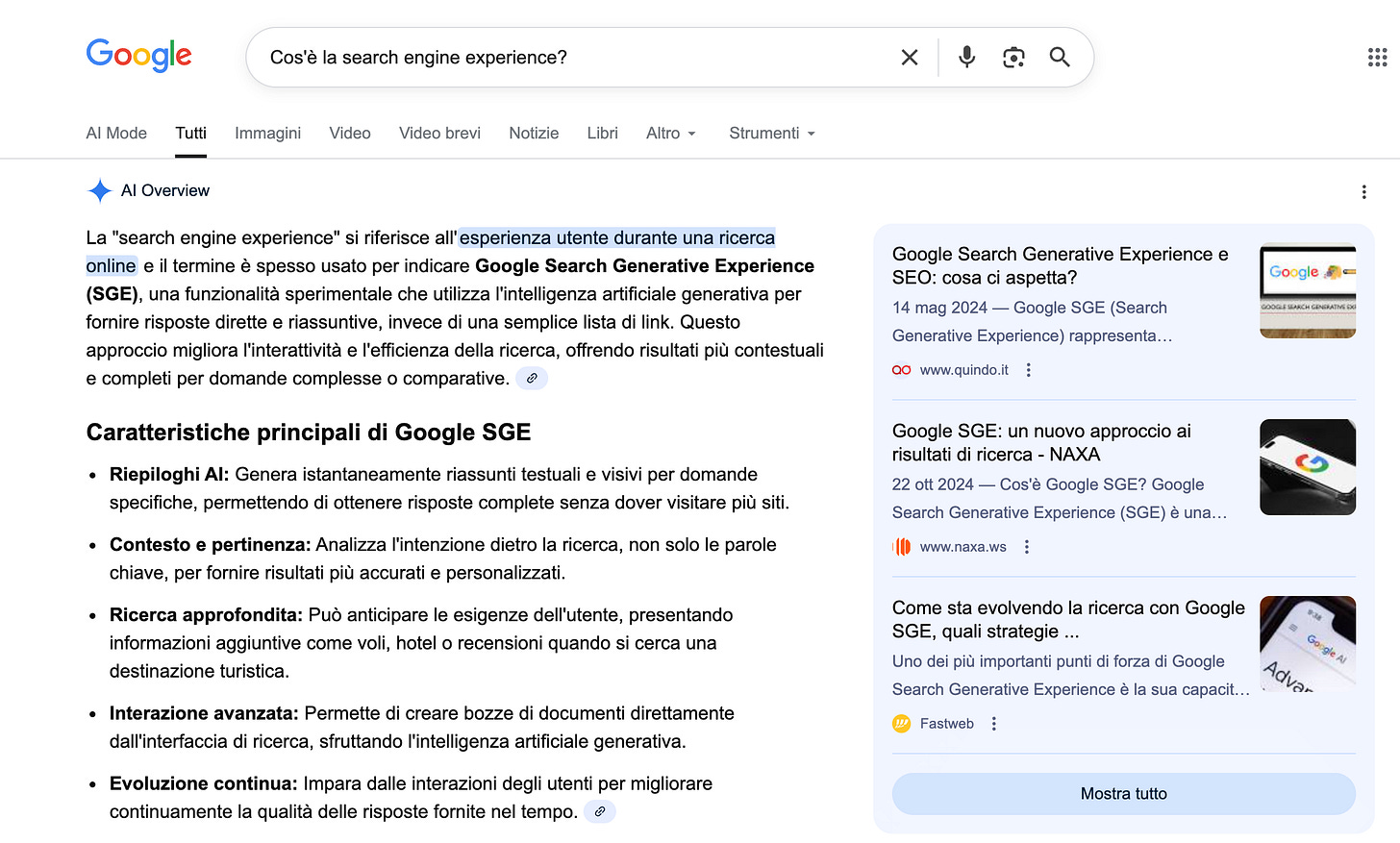Click the www.naxa.ws source label
1400x843 pixels.
coord(963,547)
